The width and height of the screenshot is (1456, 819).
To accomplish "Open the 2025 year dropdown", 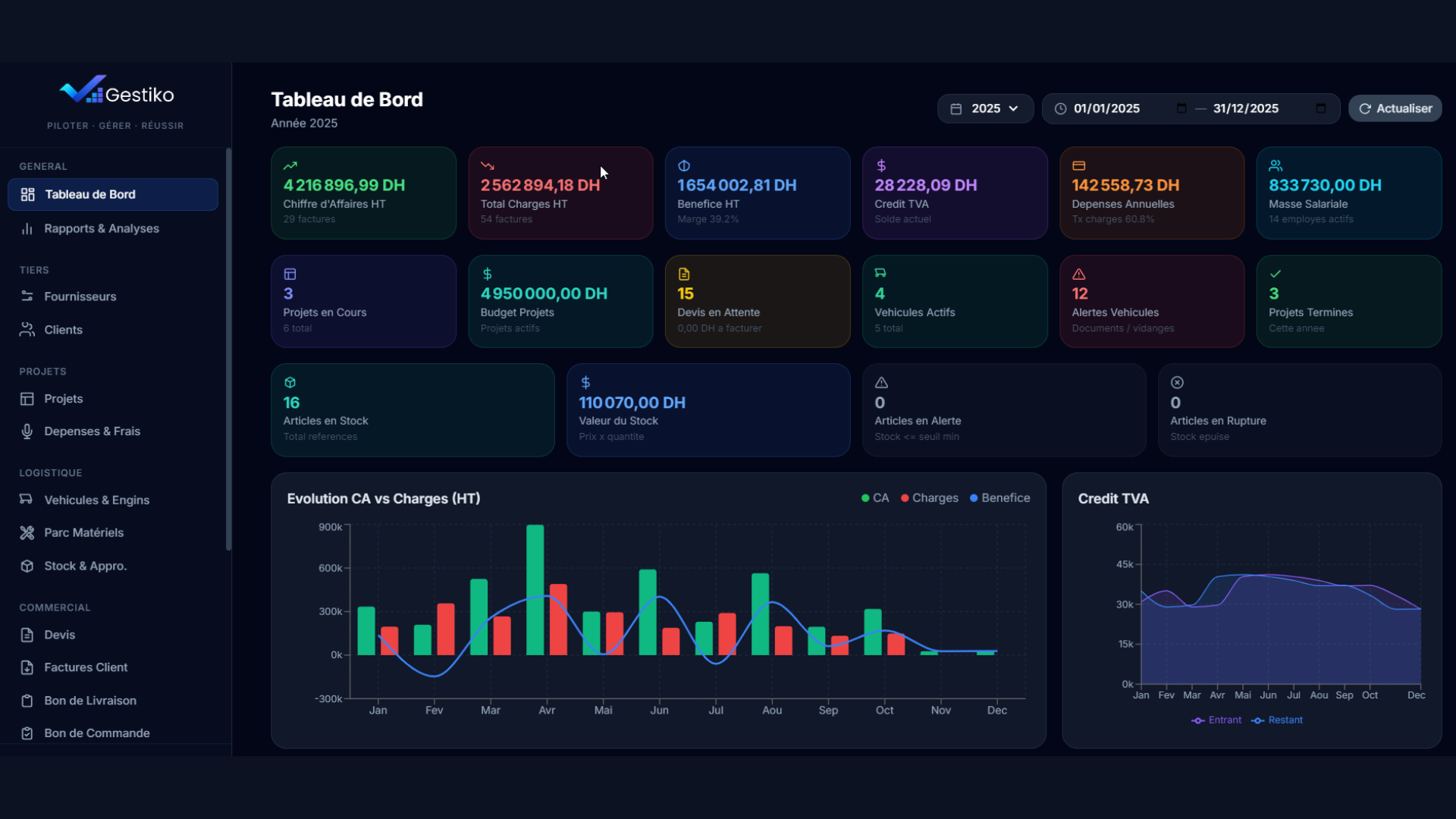I will [x=985, y=108].
